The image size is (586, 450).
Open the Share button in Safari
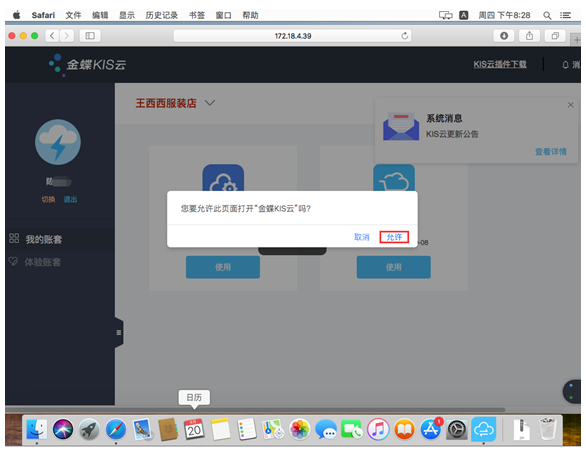[529, 36]
